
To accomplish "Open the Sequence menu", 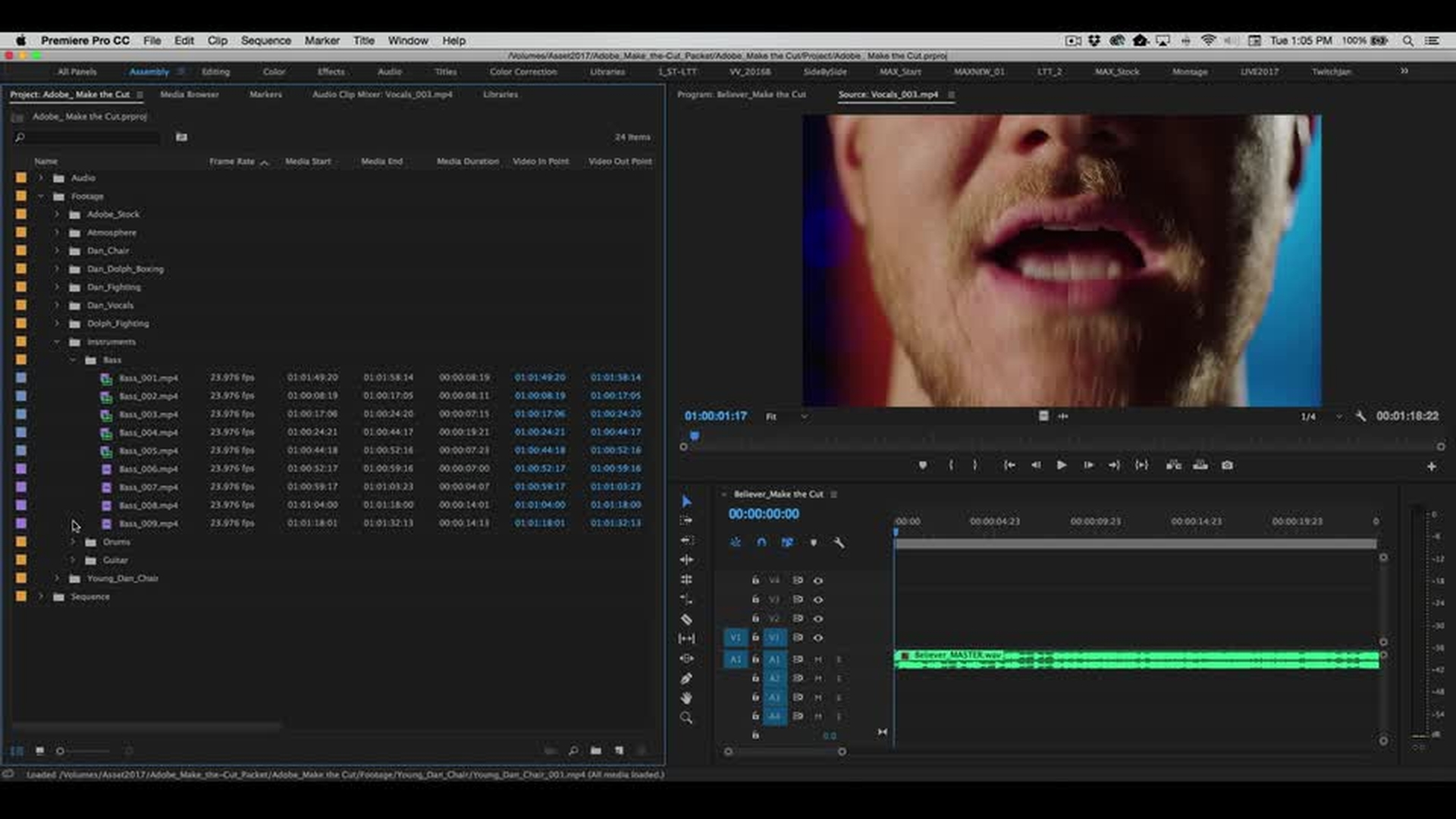I will click(265, 40).
